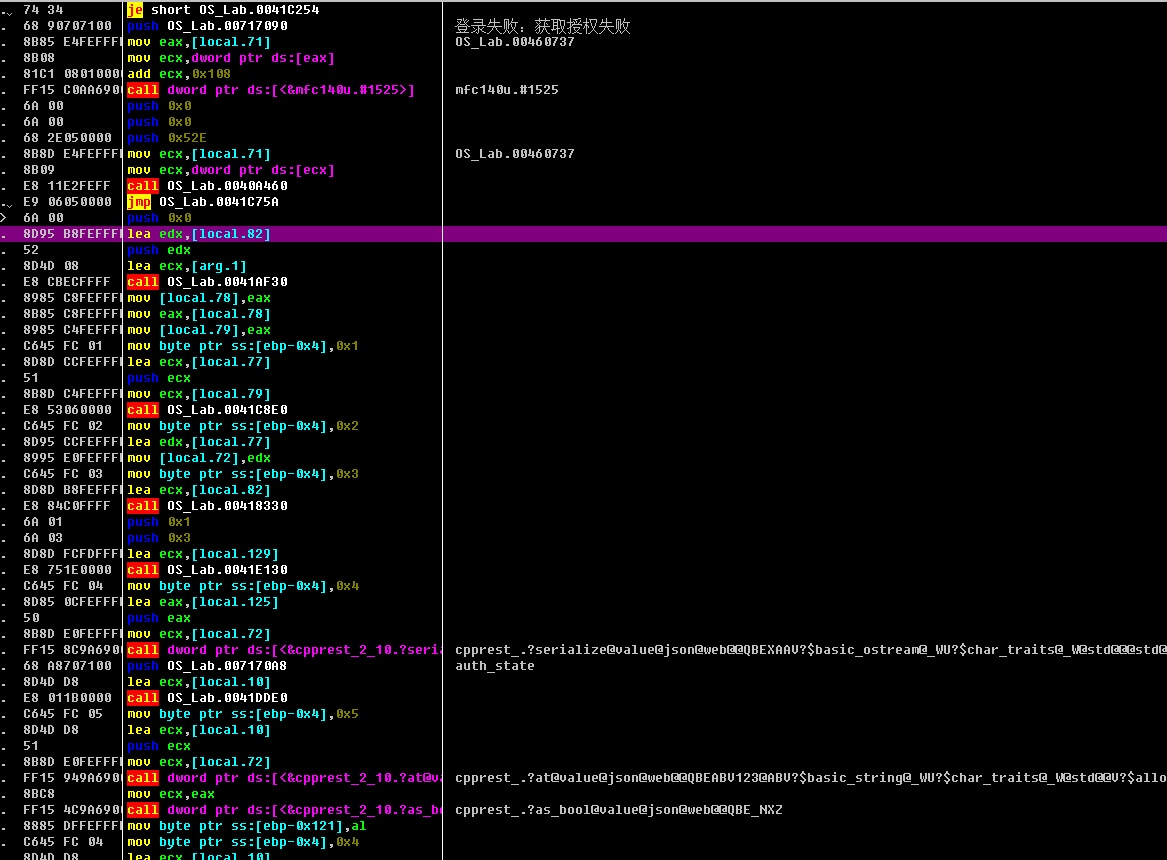1167x860 pixels.
Task: Click 'push OS_Lab.007170A8' instruction
Action: [208, 666]
